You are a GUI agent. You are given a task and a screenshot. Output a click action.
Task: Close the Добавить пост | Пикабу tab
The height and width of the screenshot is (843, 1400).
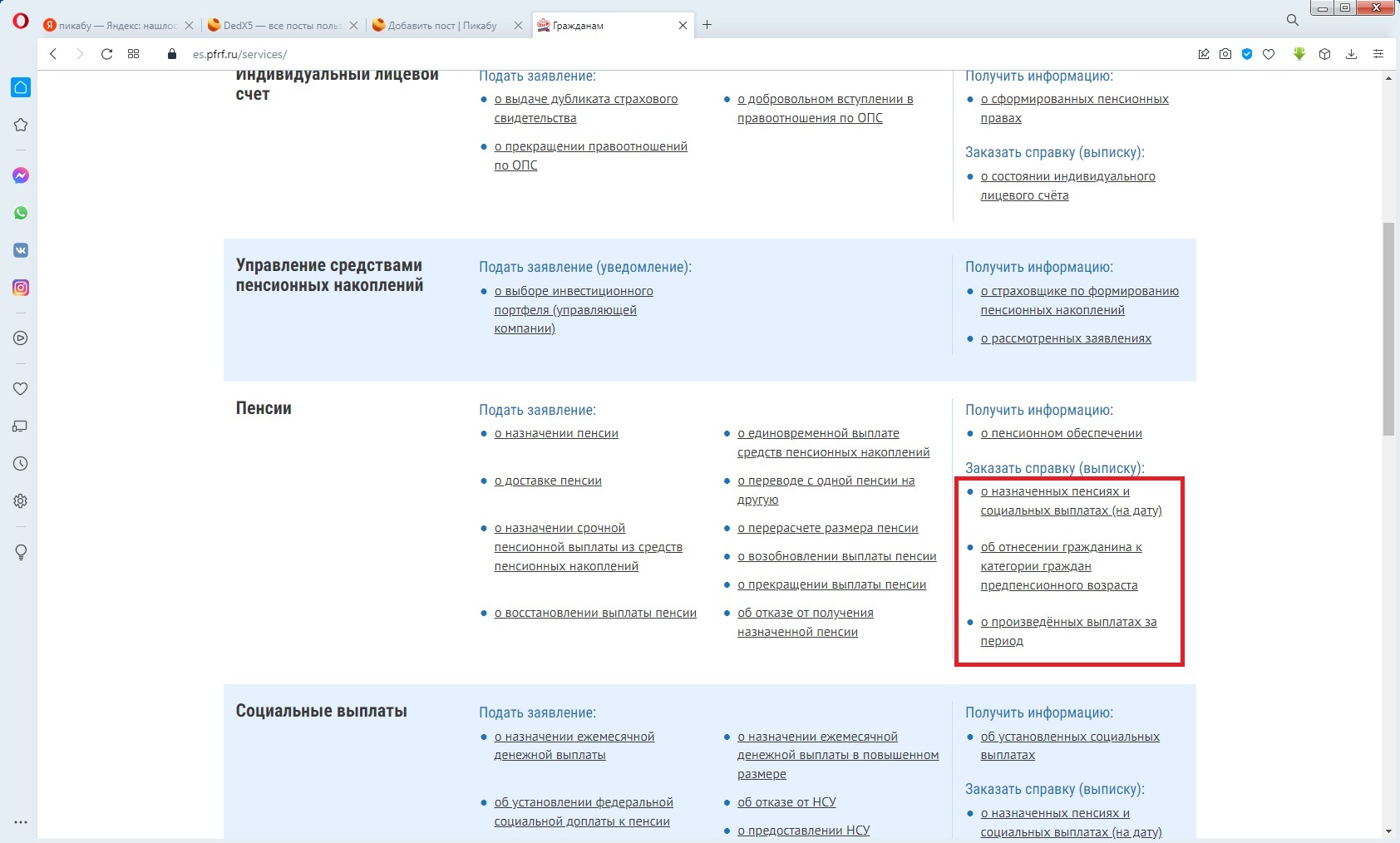(518, 26)
